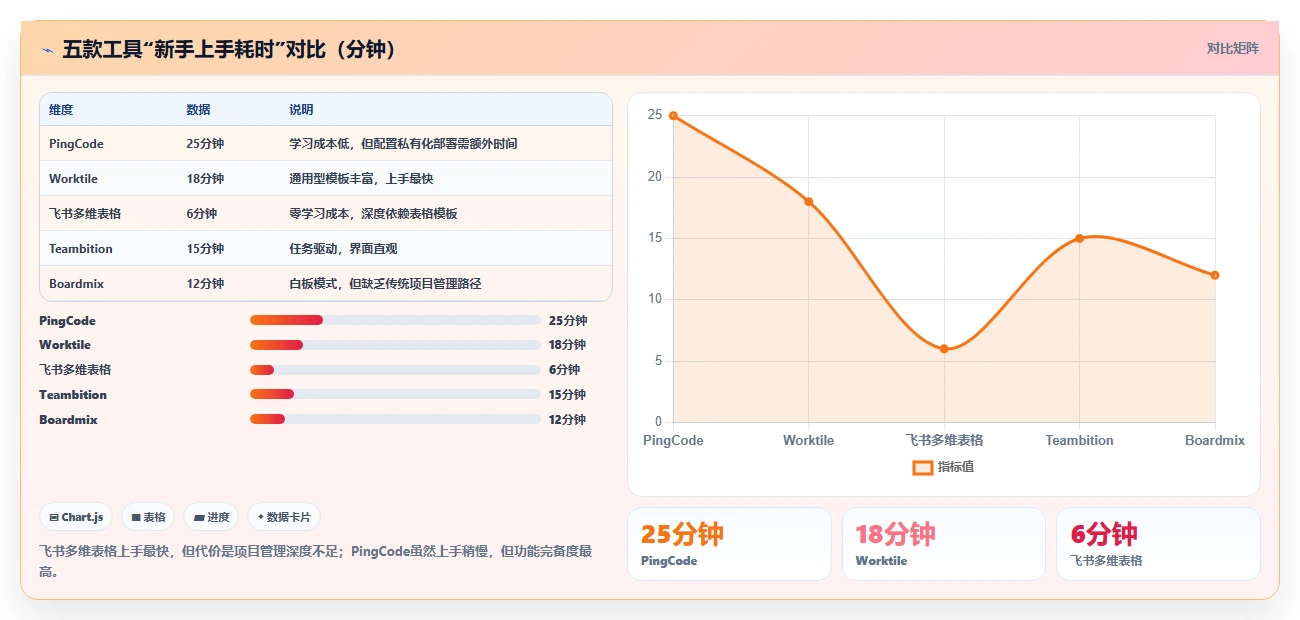Select the Boardmix table row name
Image resolution: width=1300 pixels, height=620 pixels.
(76, 284)
